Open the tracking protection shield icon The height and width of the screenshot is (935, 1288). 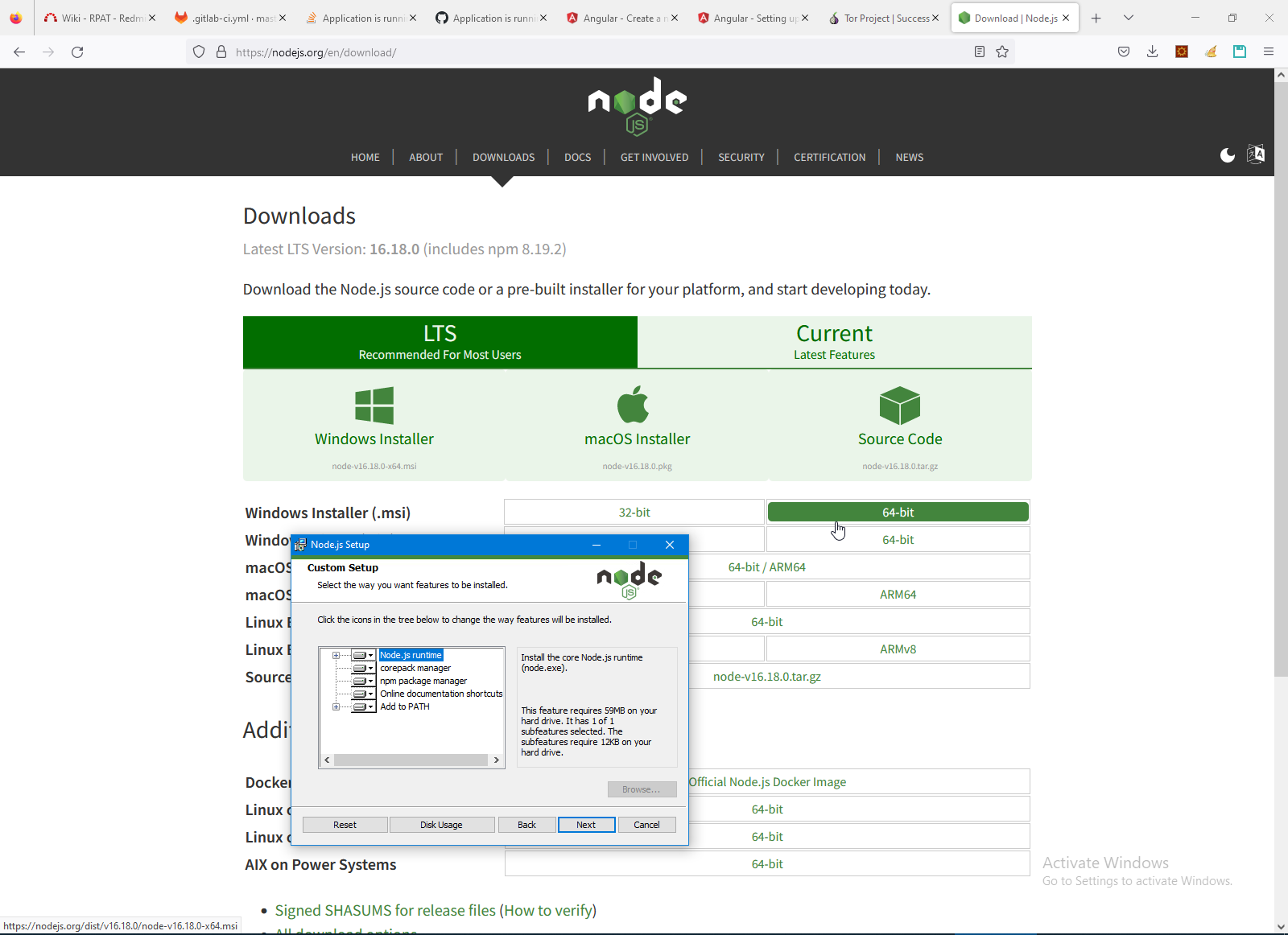point(199,52)
